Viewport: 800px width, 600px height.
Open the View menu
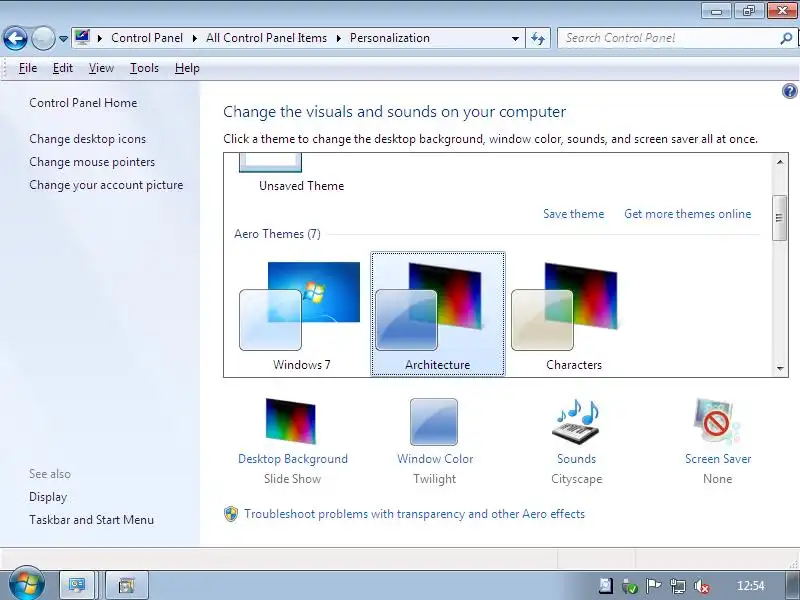[x=101, y=68]
